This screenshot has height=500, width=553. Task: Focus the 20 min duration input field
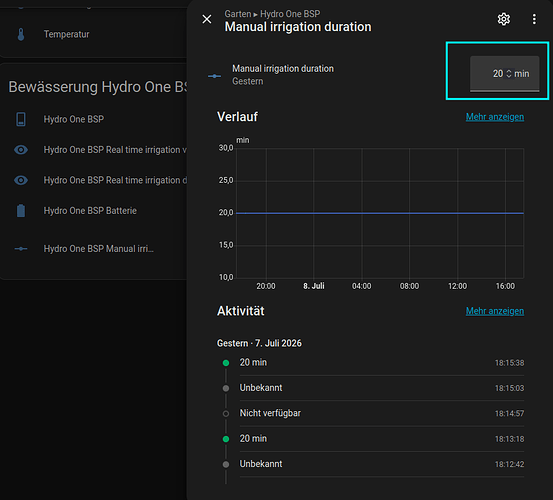pos(504,74)
